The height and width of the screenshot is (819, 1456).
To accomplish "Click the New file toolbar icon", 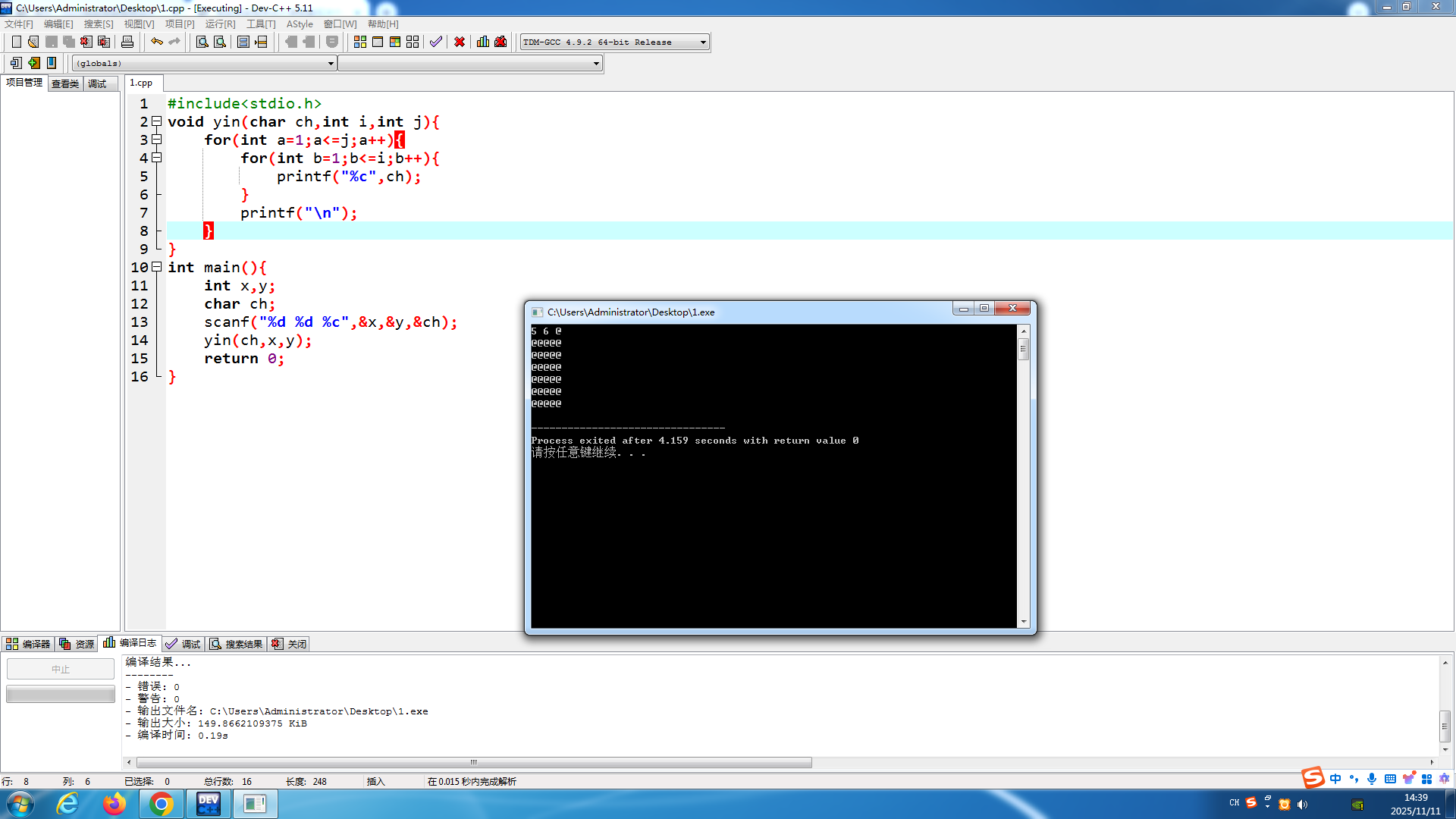I will [x=16, y=42].
